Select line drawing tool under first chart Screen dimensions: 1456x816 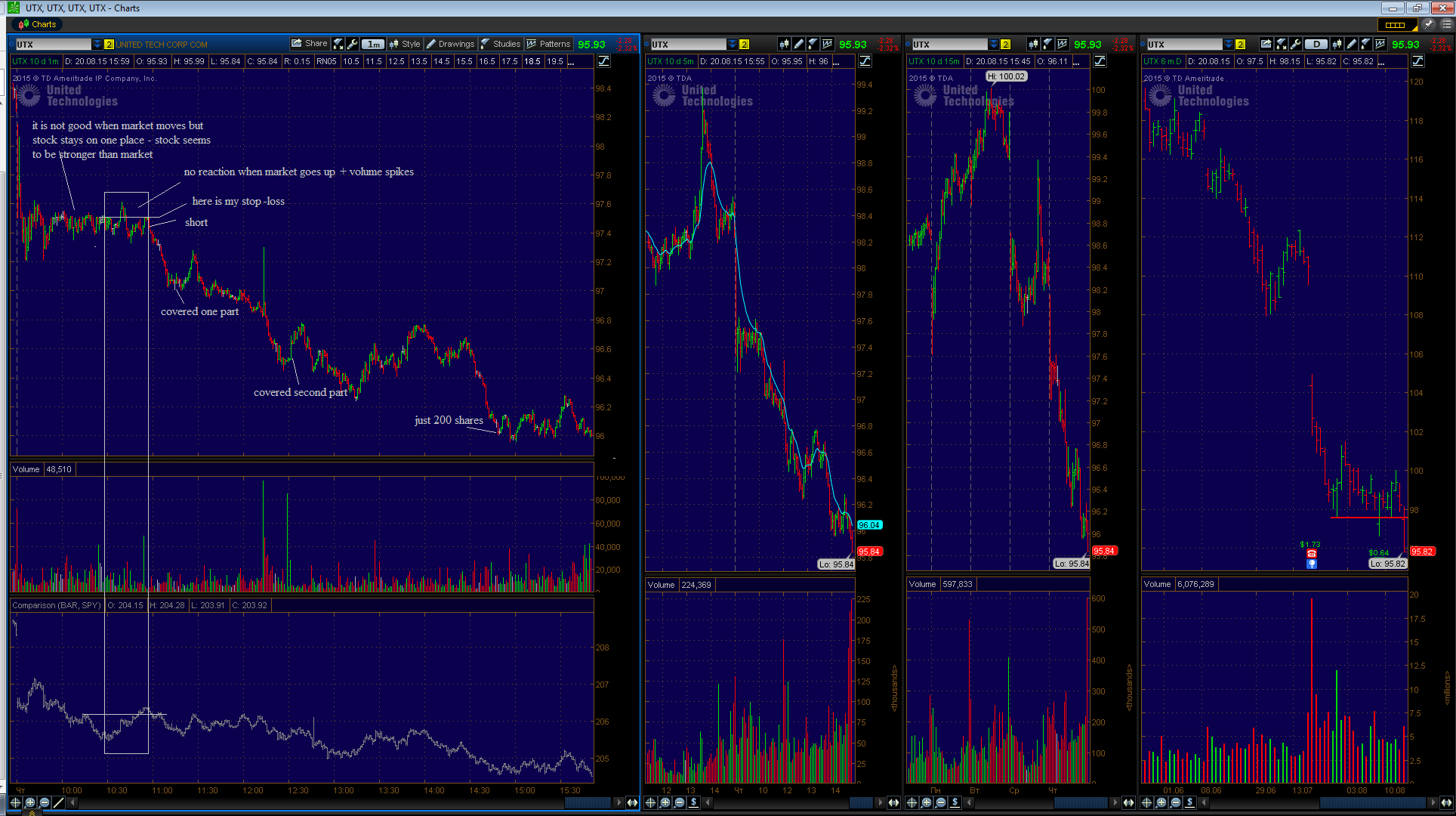coord(59,802)
